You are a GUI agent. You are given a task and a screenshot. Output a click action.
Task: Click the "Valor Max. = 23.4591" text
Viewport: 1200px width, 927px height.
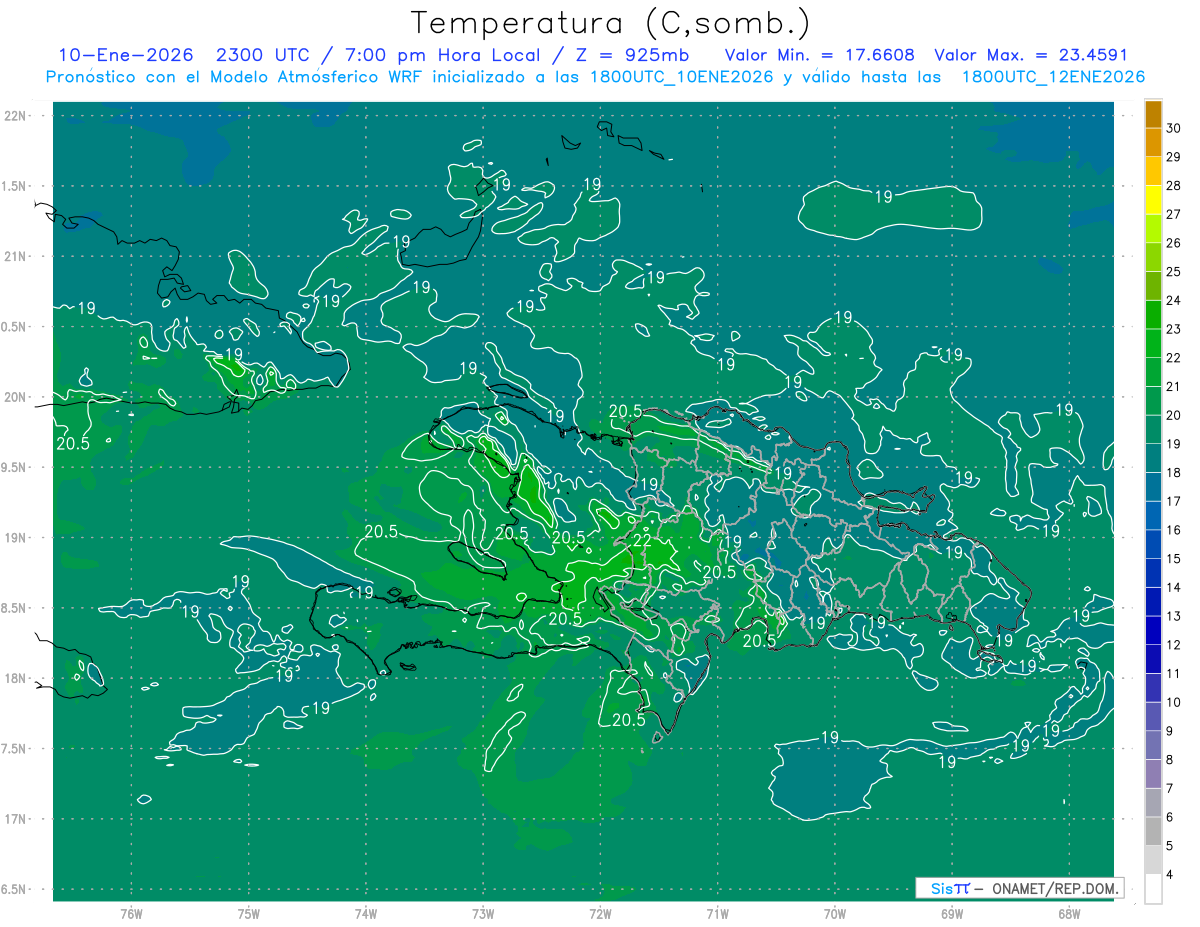[1031, 55]
